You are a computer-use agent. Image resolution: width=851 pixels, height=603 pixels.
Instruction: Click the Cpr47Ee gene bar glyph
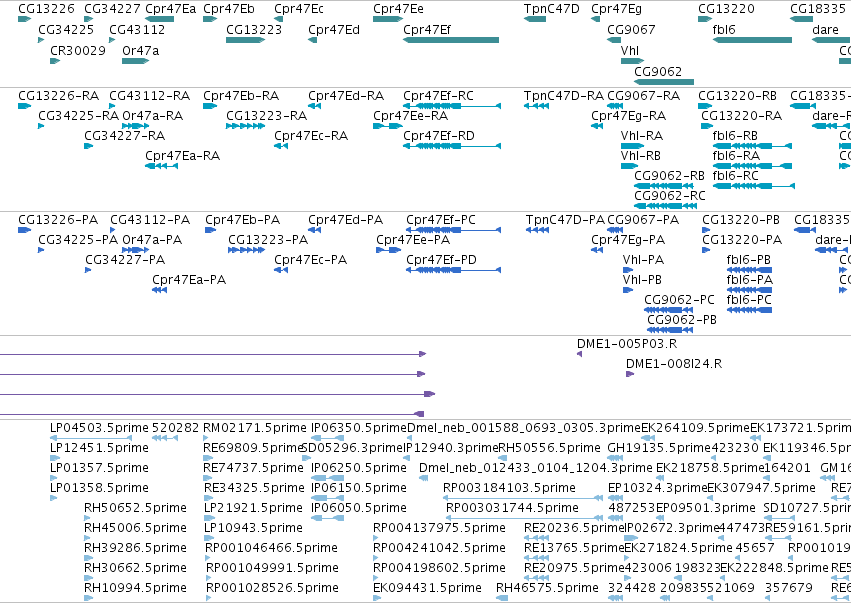click(388, 19)
